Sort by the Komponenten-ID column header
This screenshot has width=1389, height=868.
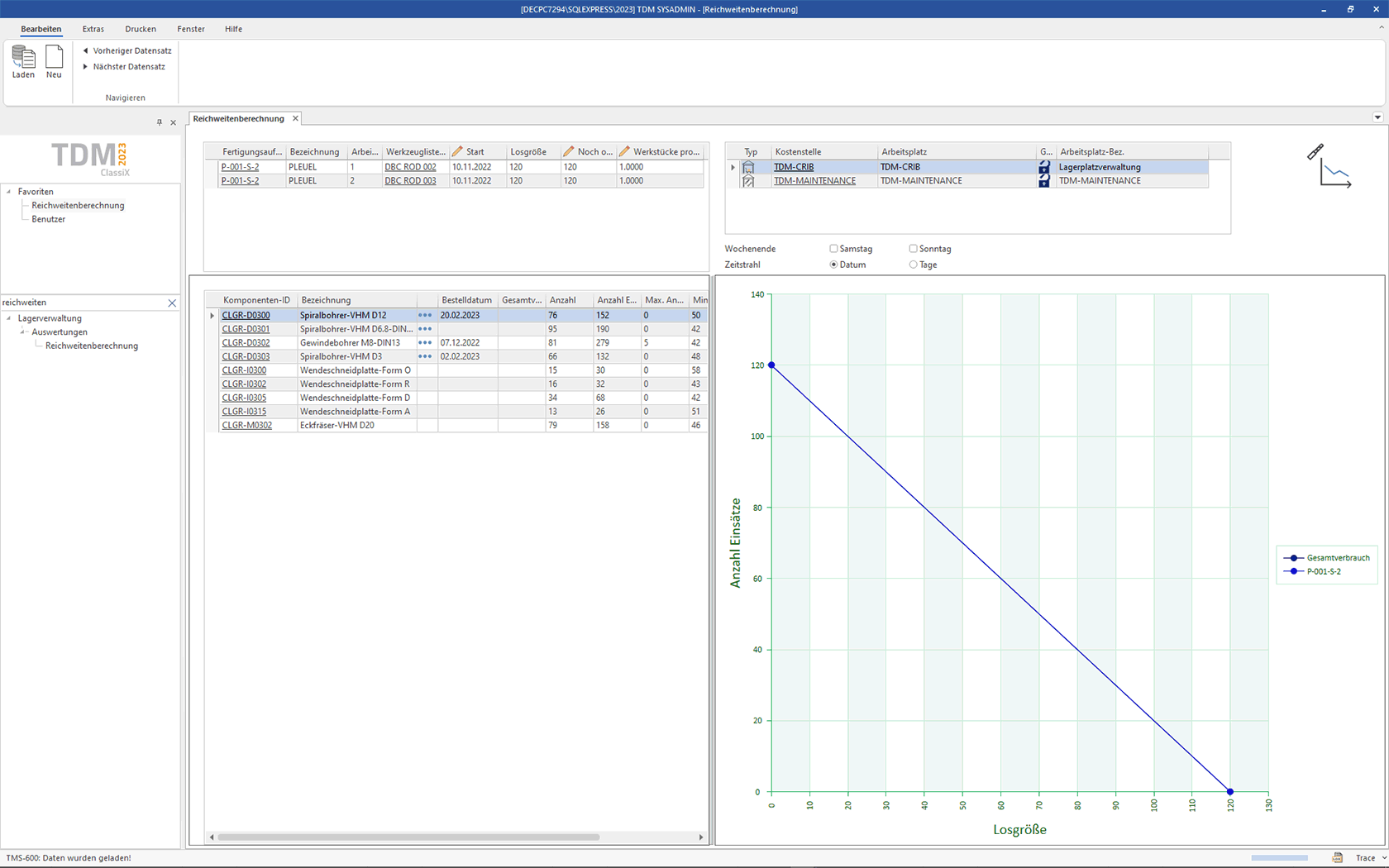point(258,300)
